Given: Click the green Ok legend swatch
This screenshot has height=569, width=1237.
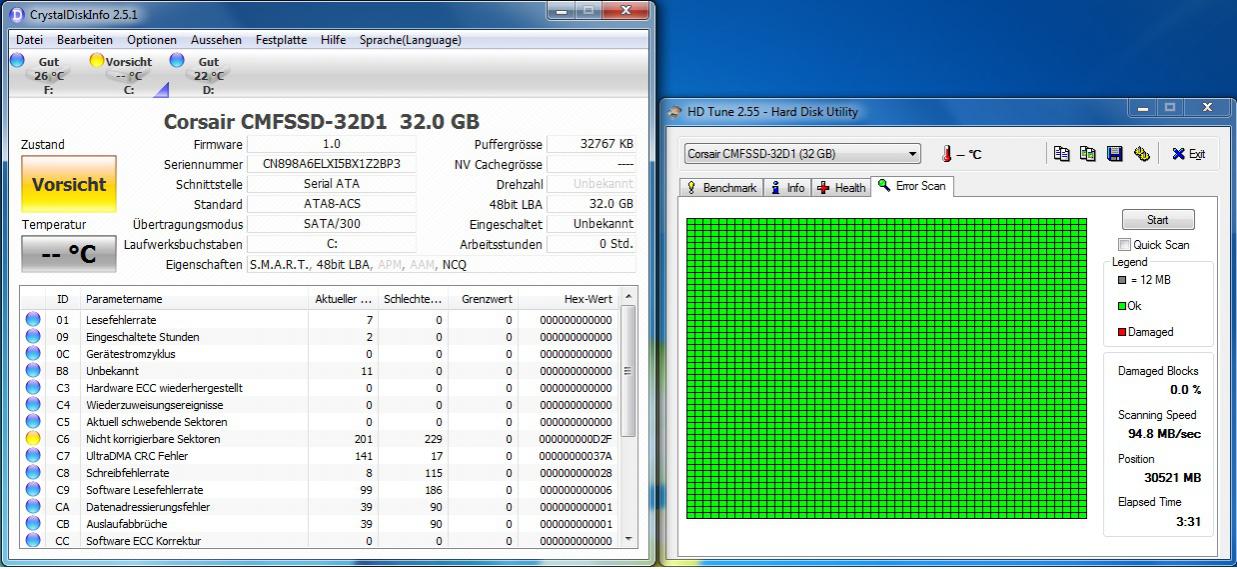Looking at the screenshot, I should coord(1122,306).
